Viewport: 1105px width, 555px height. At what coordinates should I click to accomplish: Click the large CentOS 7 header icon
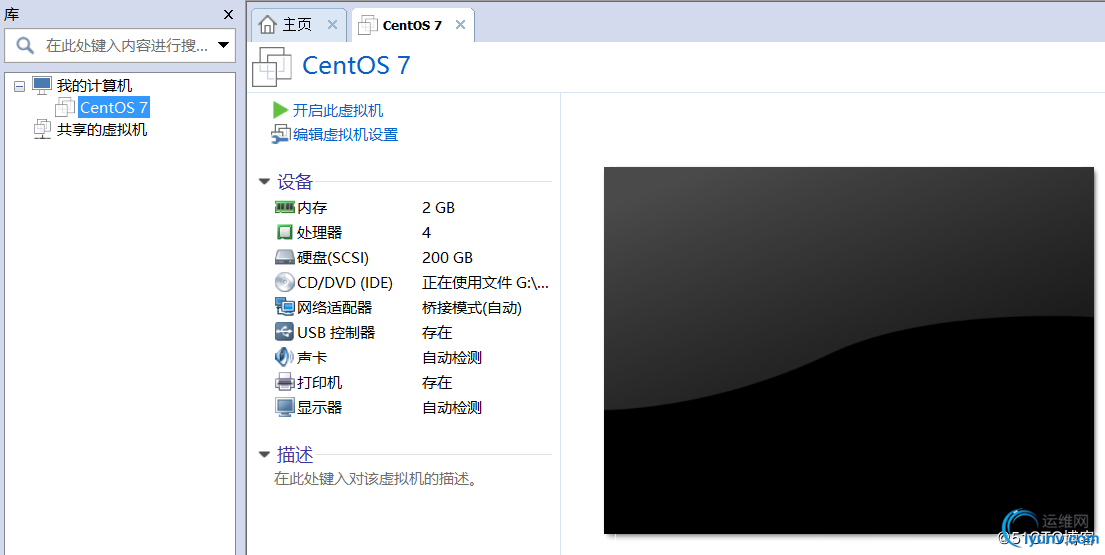[x=272, y=66]
